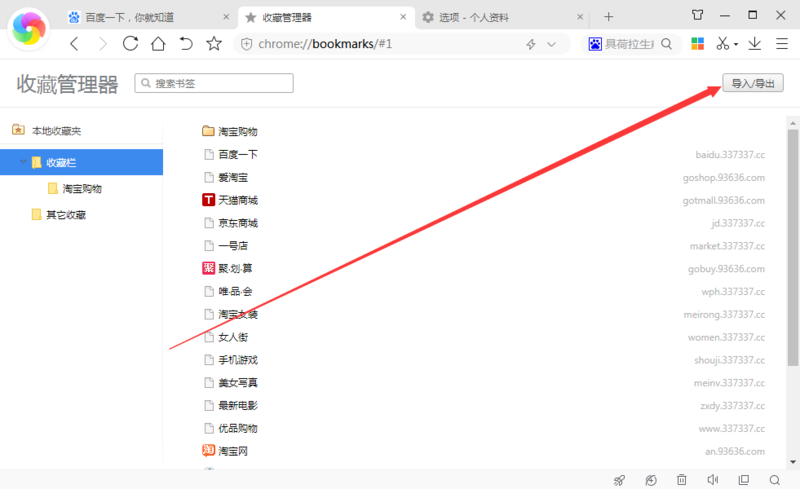800x489 pixels.
Task: Click the rocket accelerator icon in status bar
Action: 619,480
